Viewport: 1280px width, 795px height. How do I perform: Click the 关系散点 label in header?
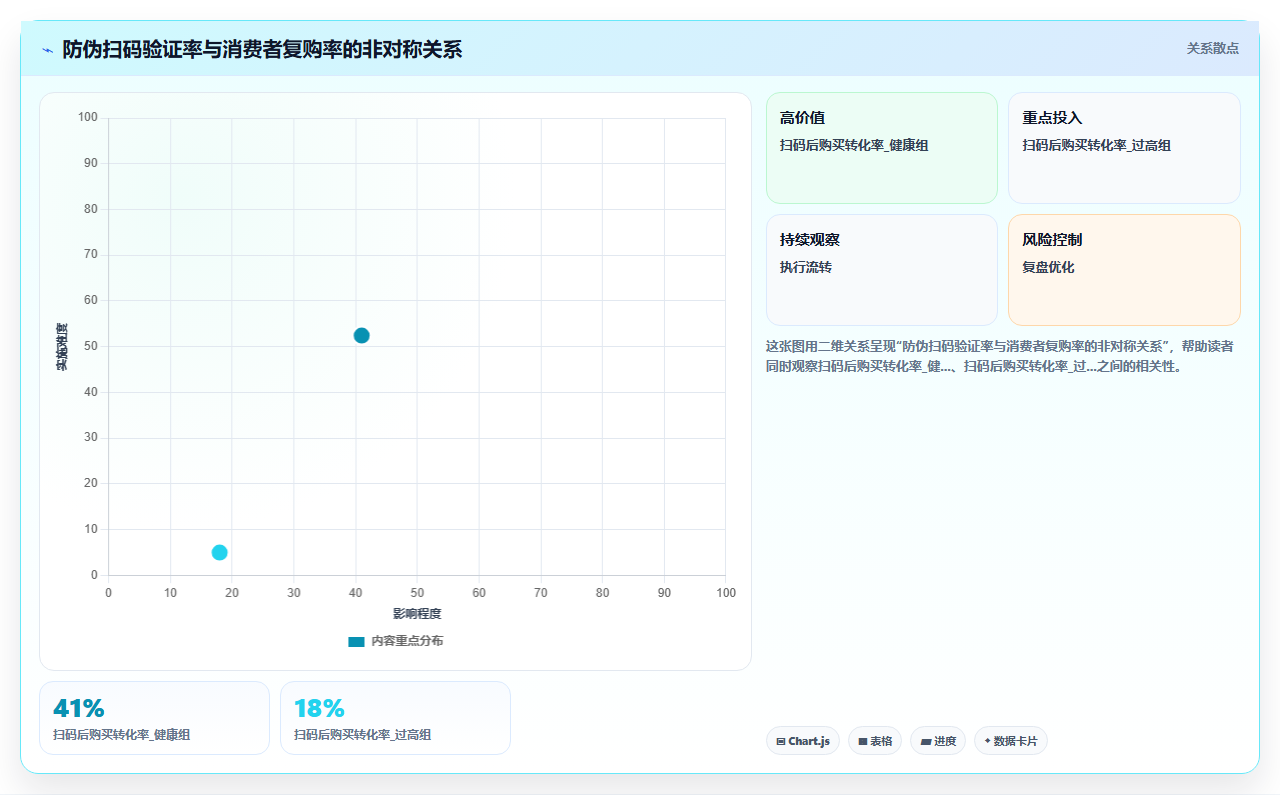(x=1212, y=48)
